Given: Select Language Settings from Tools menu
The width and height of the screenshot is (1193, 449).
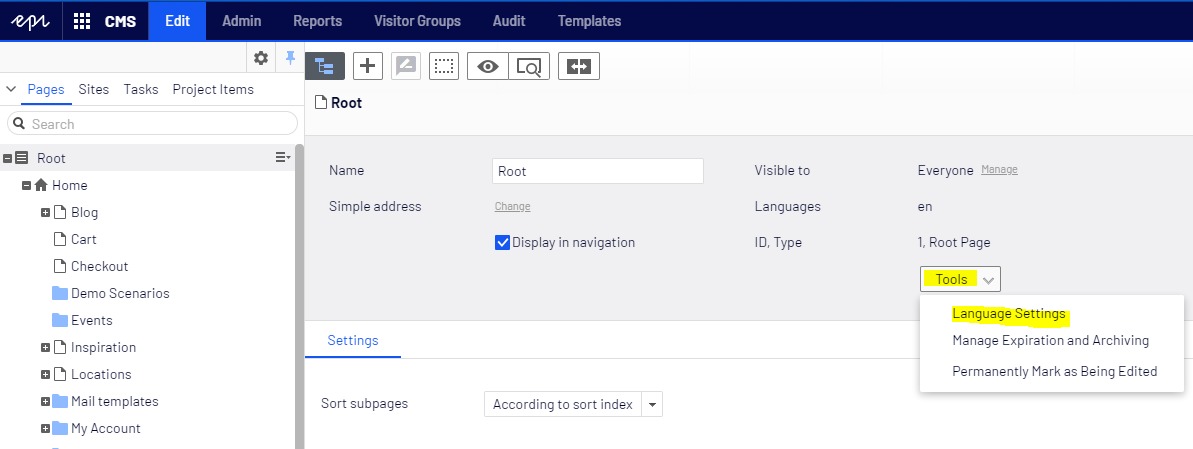Looking at the screenshot, I should [1008, 314].
